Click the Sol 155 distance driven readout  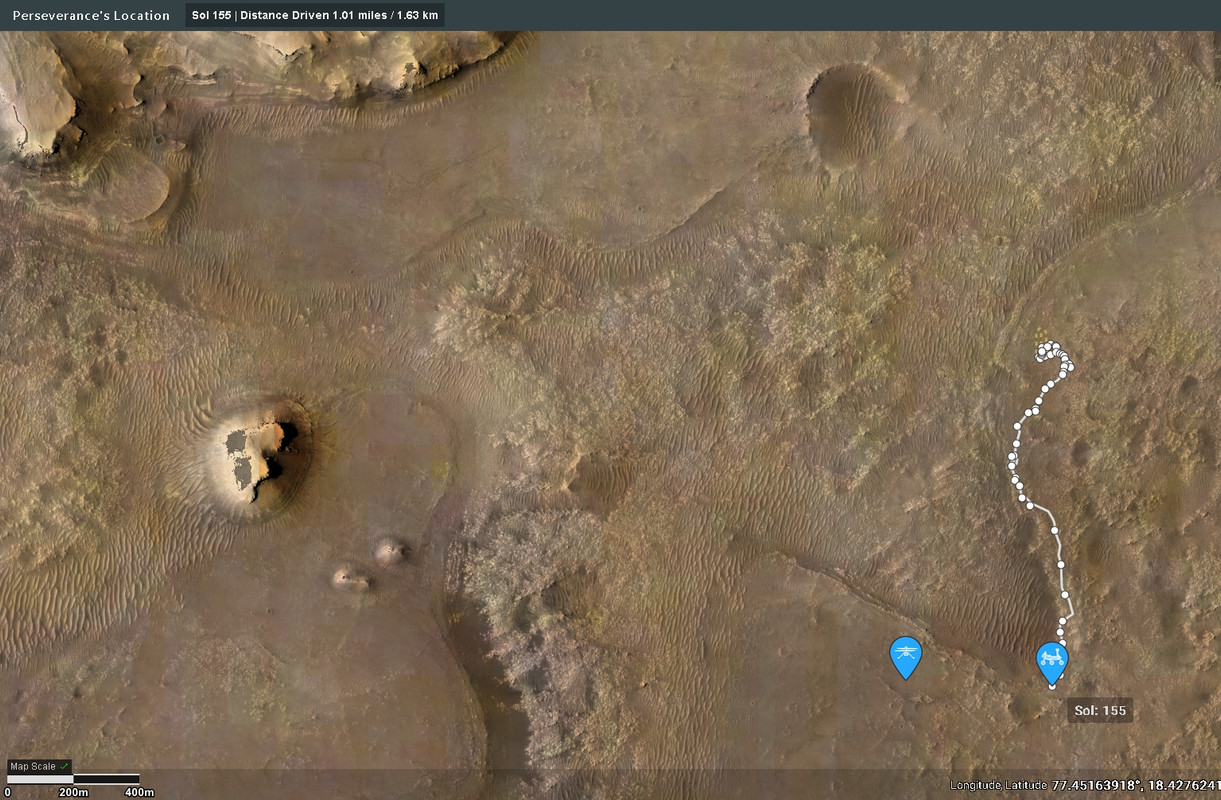(x=315, y=15)
